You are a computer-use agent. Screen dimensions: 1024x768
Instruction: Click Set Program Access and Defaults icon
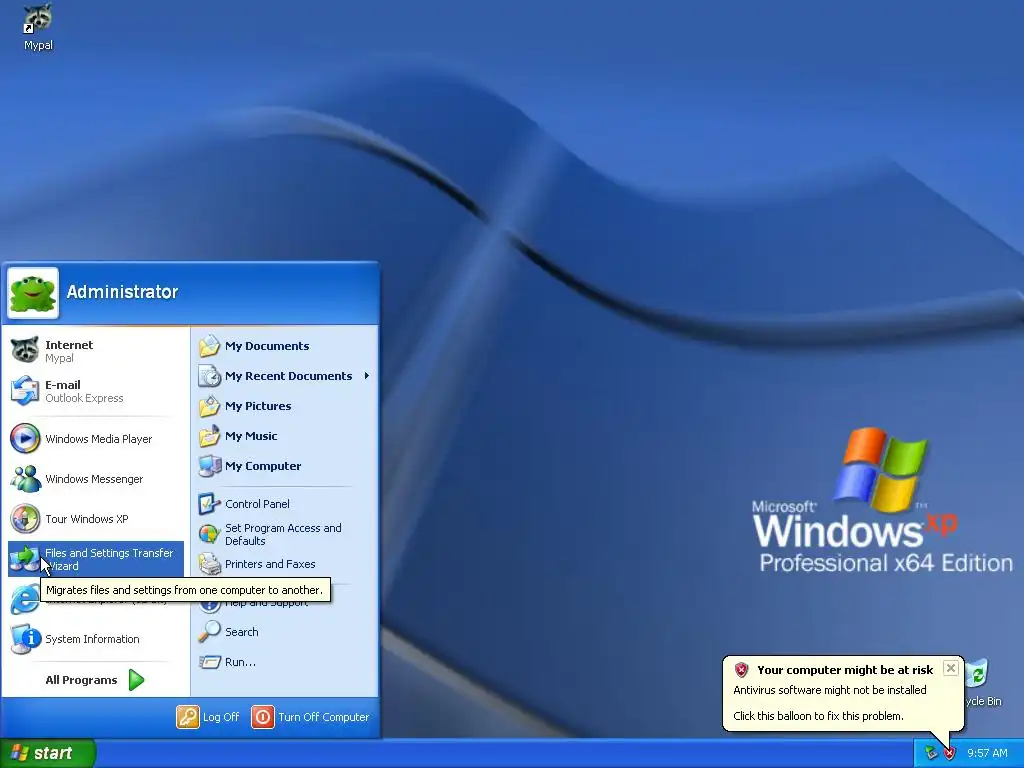point(210,534)
